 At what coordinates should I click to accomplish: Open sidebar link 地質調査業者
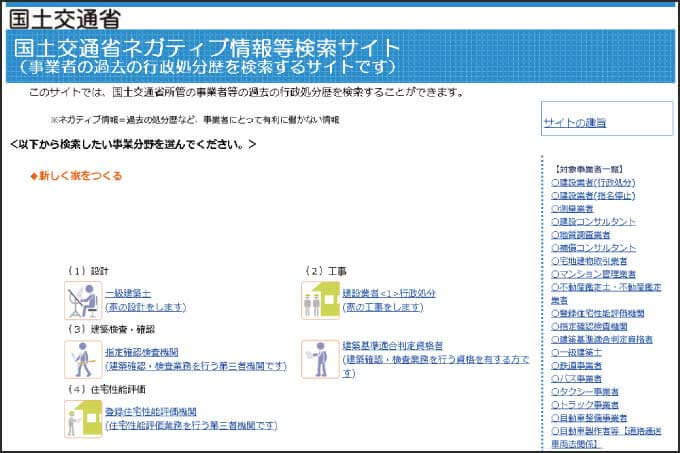click(581, 235)
